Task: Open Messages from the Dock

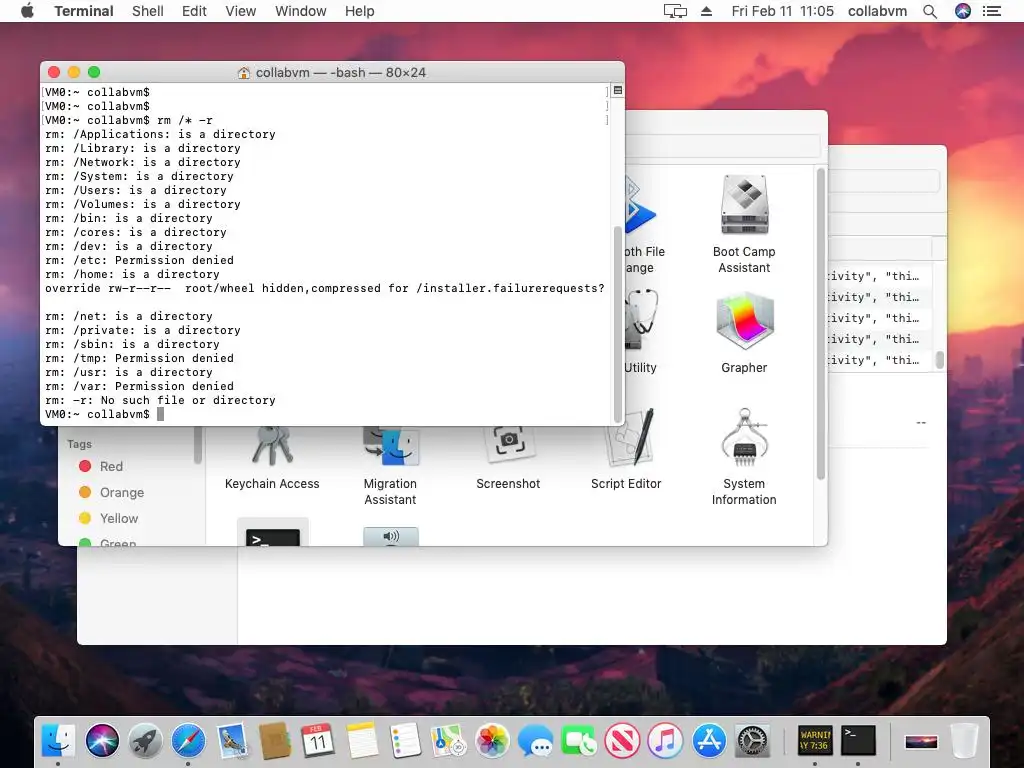Action: point(535,741)
